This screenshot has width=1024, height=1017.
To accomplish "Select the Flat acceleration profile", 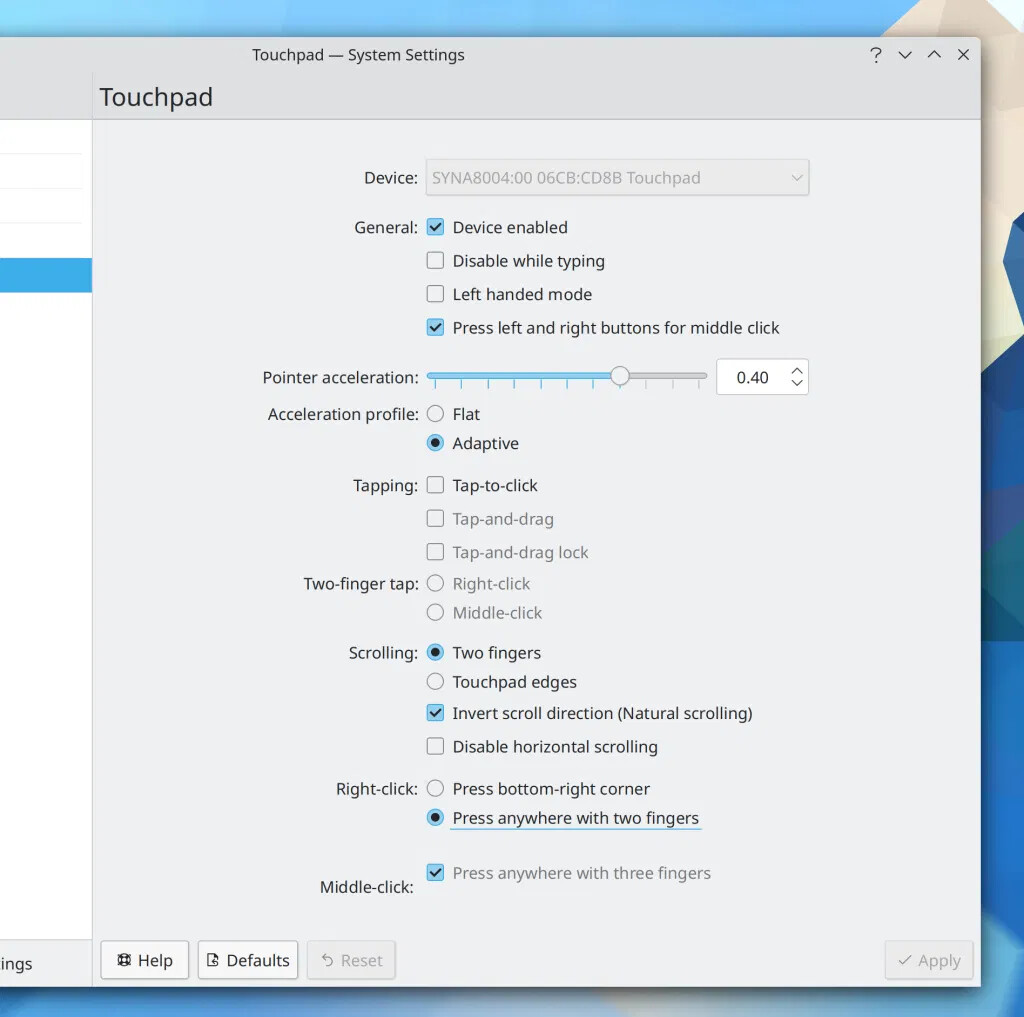I will (x=435, y=414).
